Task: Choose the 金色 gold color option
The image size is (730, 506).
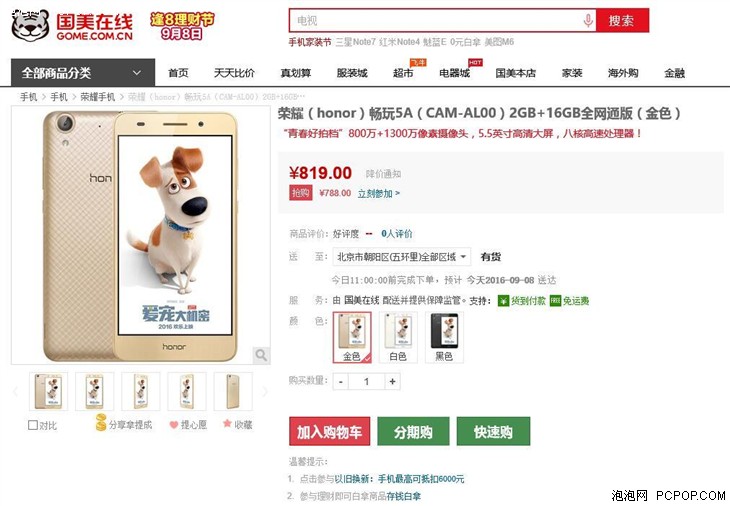Action: coord(352,337)
